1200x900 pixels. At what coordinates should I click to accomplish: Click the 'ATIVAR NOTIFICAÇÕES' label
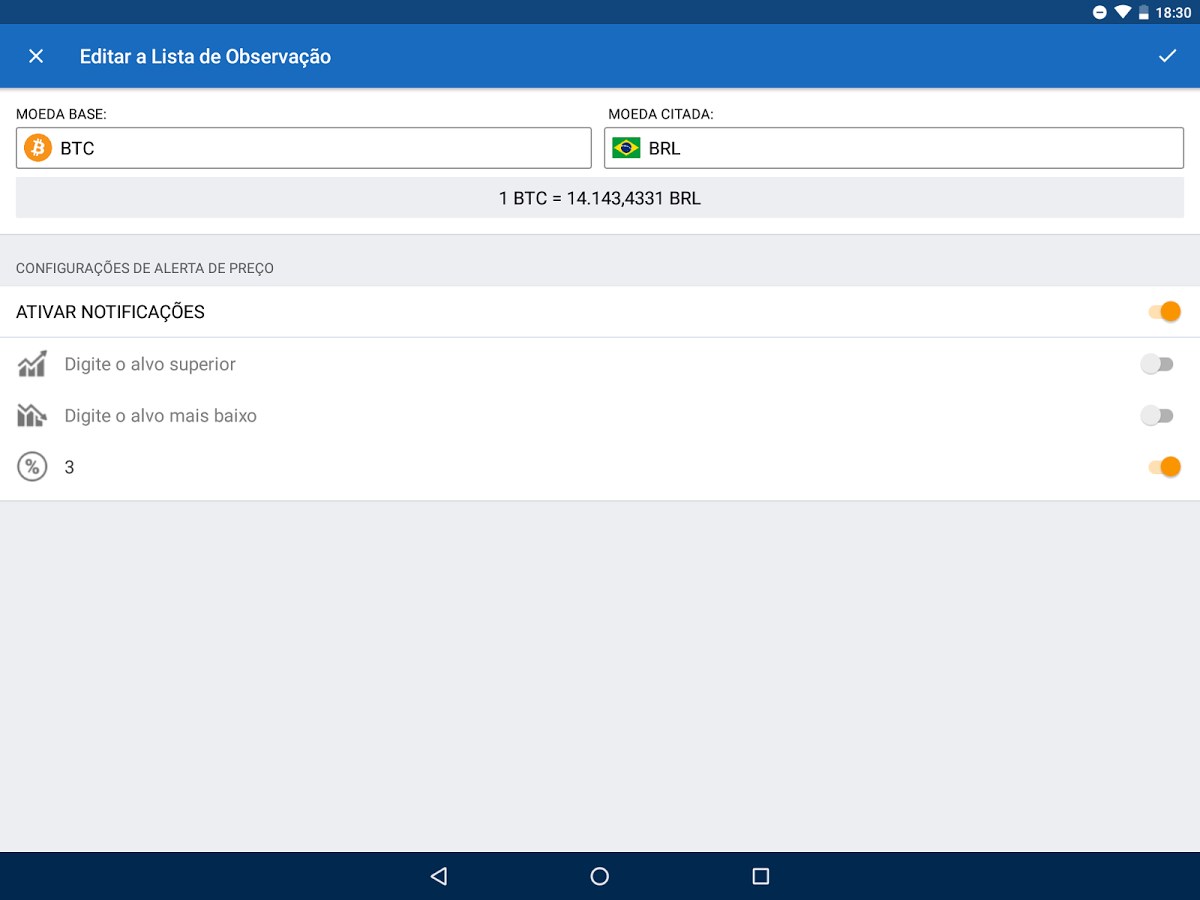tap(110, 312)
